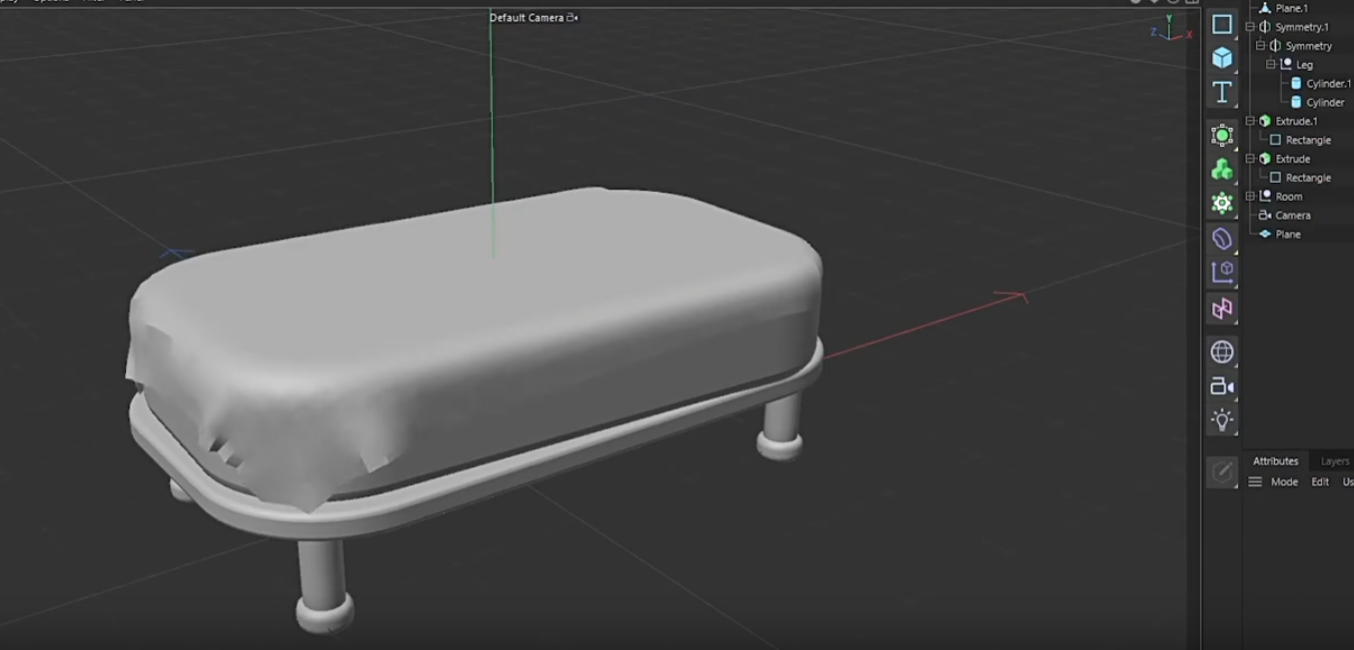Add a Light object from the toolbar
Viewport: 1354px width, 650px height.
click(1222, 420)
